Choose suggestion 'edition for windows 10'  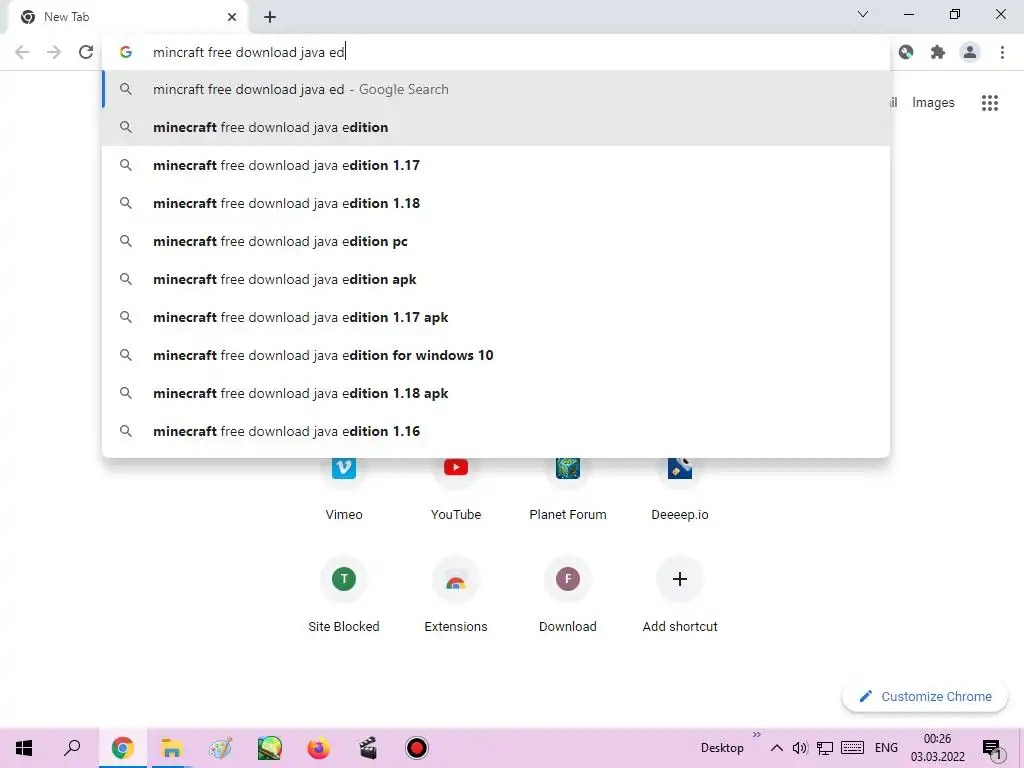496,355
